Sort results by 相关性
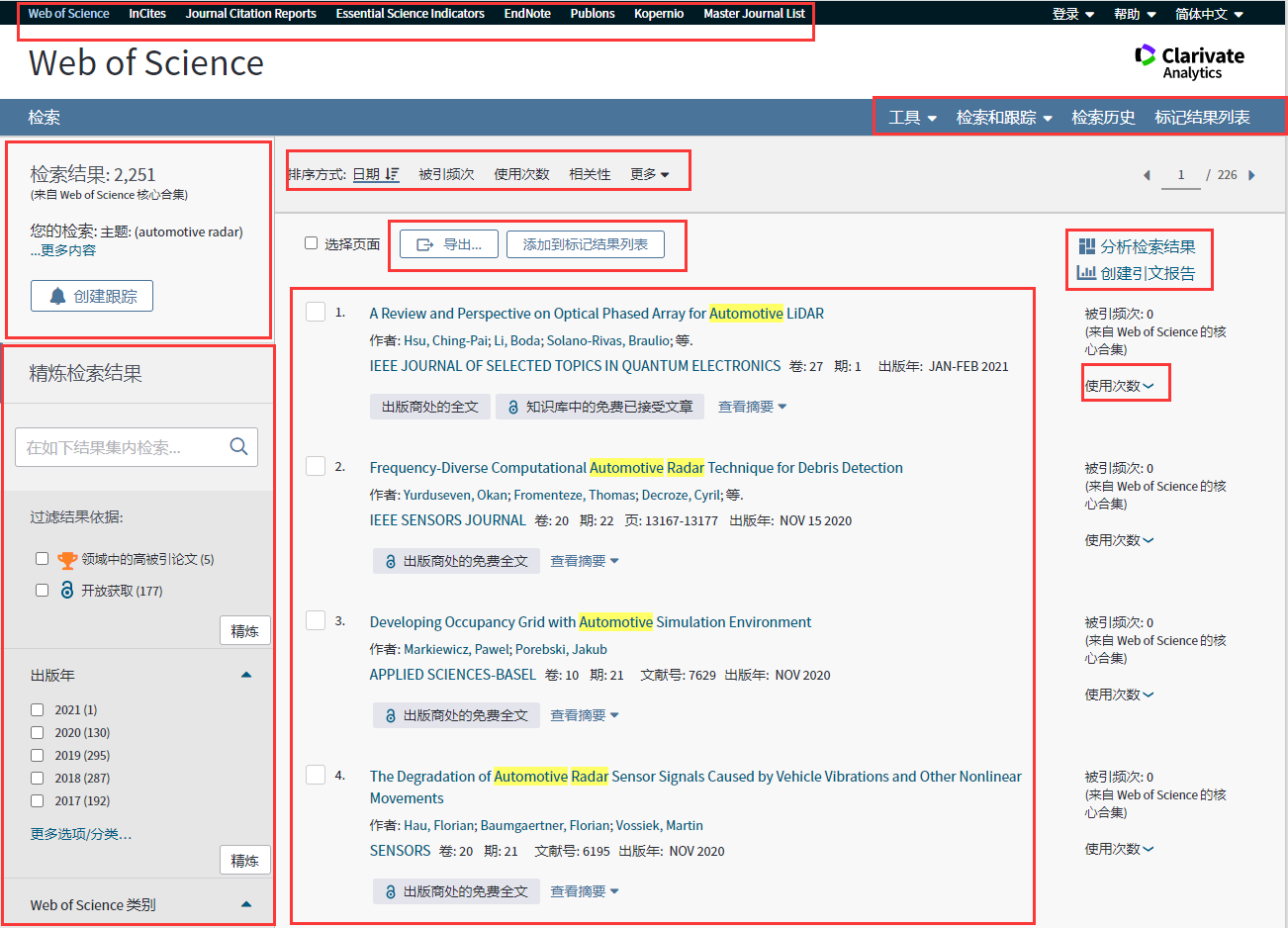This screenshot has width=1288, height=928. pyautogui.click(x=590, y=174)
